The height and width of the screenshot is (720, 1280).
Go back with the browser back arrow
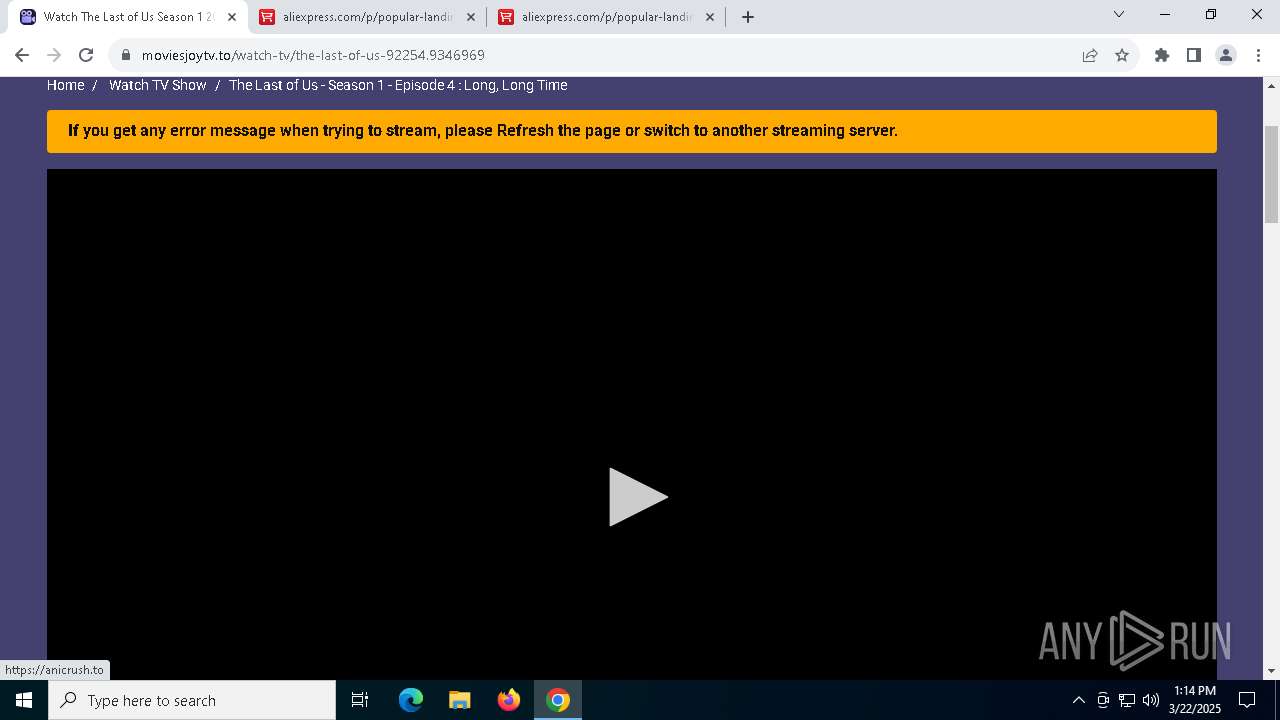pyautogui.click(x=22, y=55)
